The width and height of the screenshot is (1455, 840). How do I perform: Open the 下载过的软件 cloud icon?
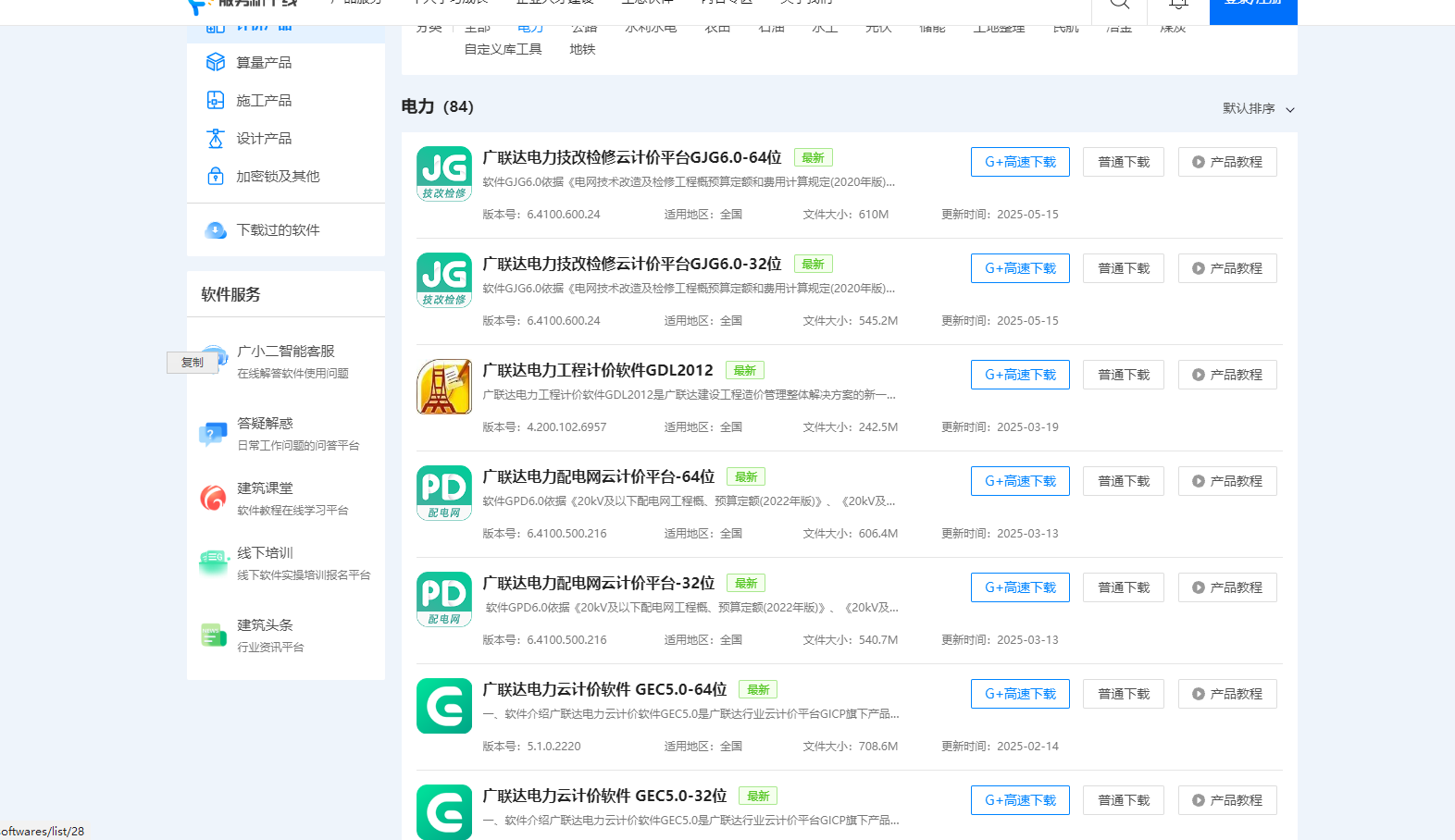pos(216,229)
